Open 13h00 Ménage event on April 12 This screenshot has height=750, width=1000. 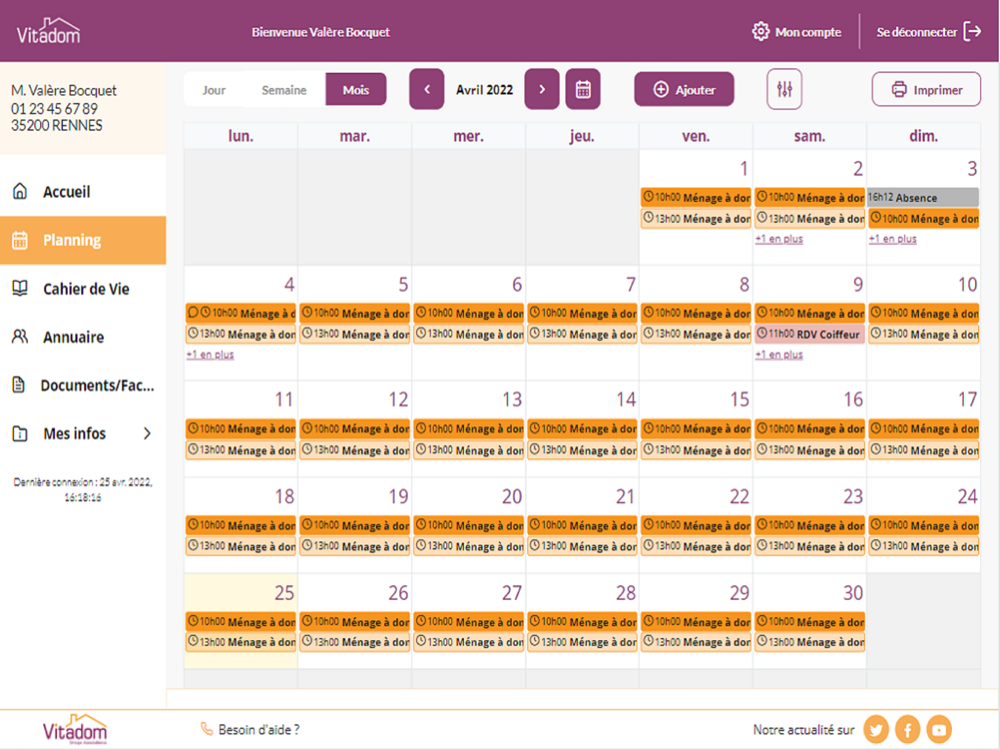[355, 450]
